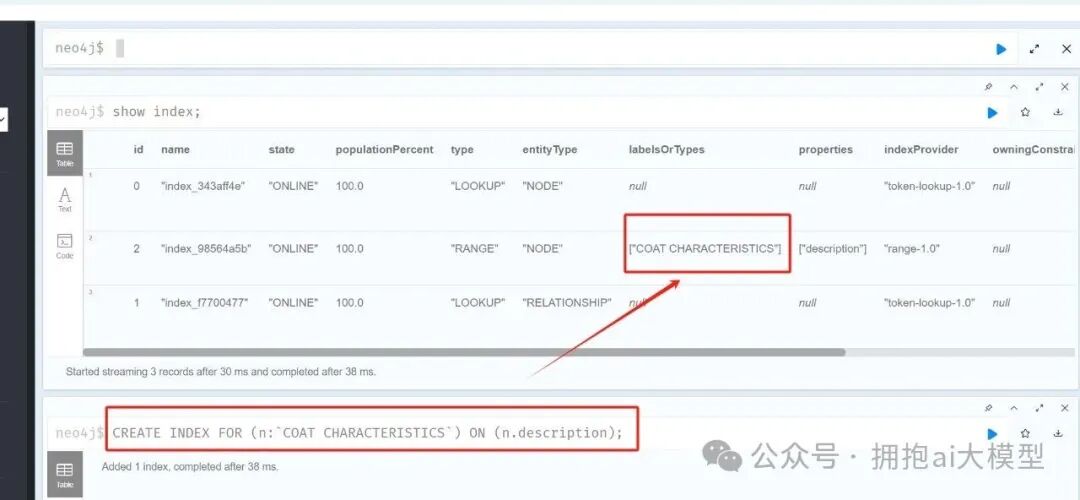
Task: Close the CREATE INDEX result frame
Action: (1065, 408)
